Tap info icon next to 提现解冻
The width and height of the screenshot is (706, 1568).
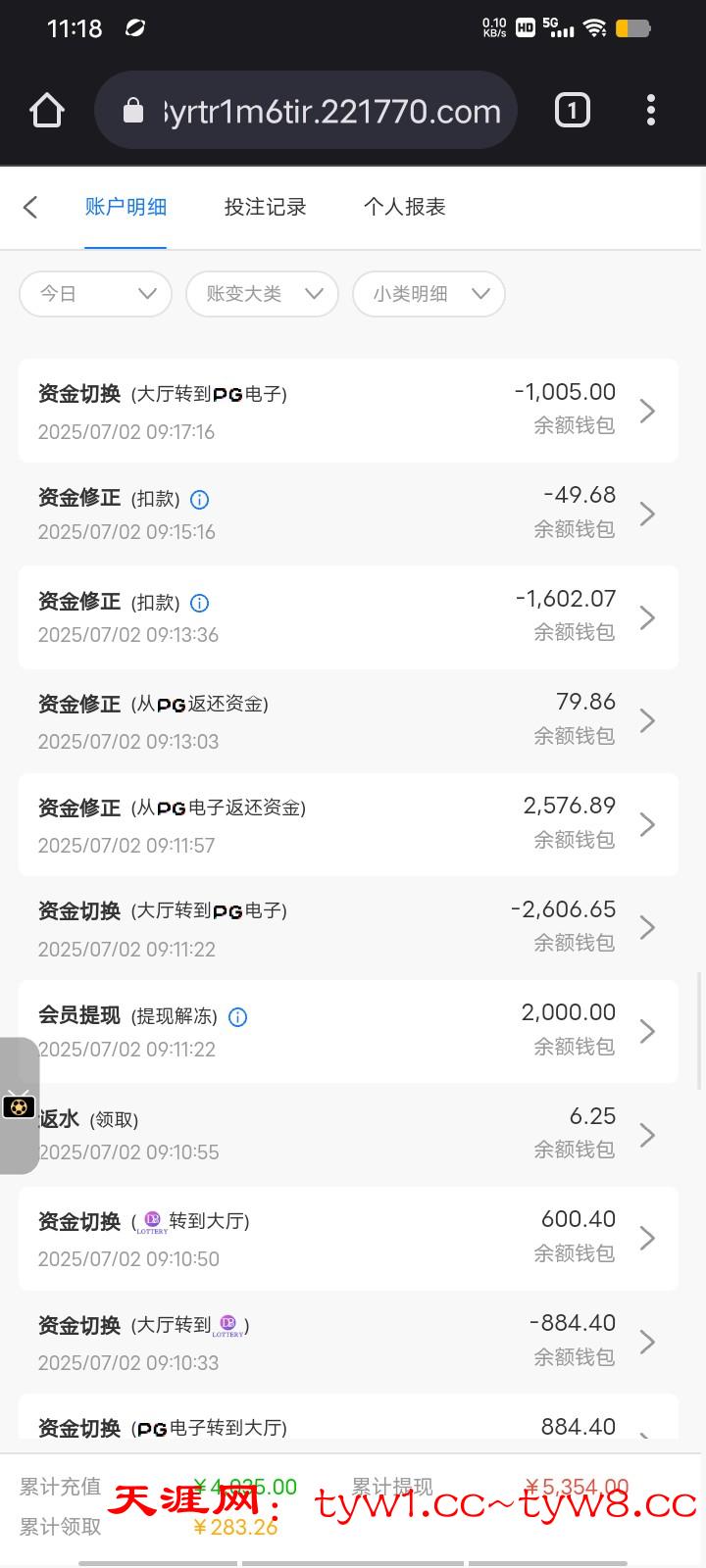237,1017
